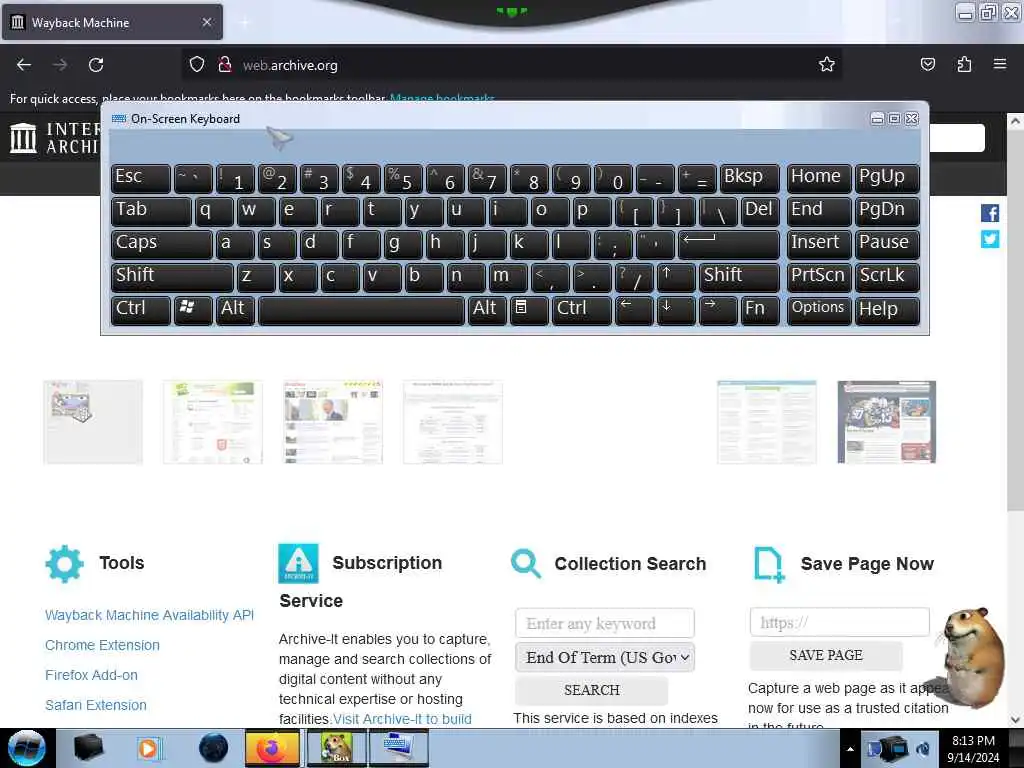Toggle the left Shift key
This screenshot has height=768, width=1024.
[172, 277]
